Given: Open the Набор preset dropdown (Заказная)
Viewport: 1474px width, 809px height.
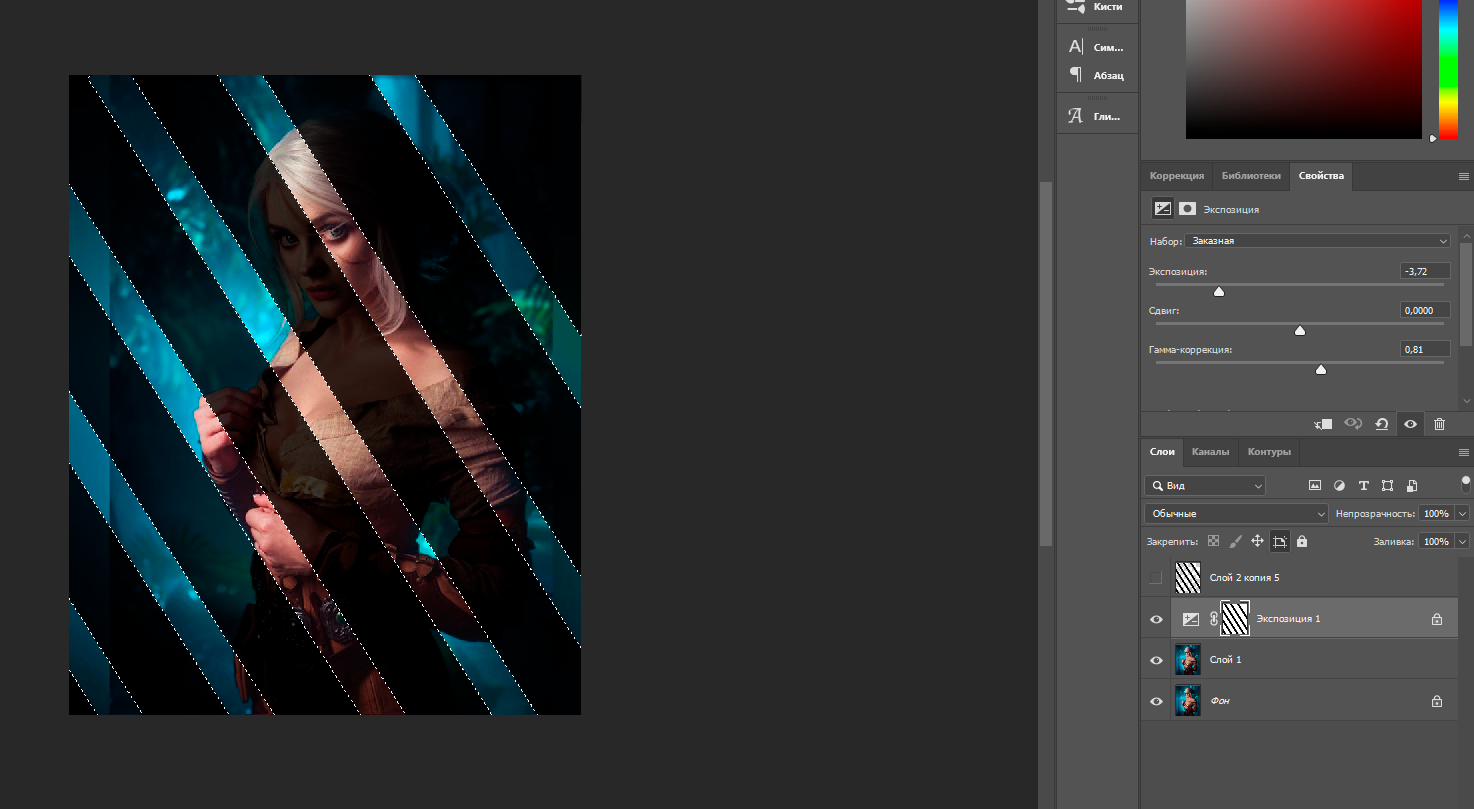Looking at the screenshot, I should click(x=1317, y=241).
